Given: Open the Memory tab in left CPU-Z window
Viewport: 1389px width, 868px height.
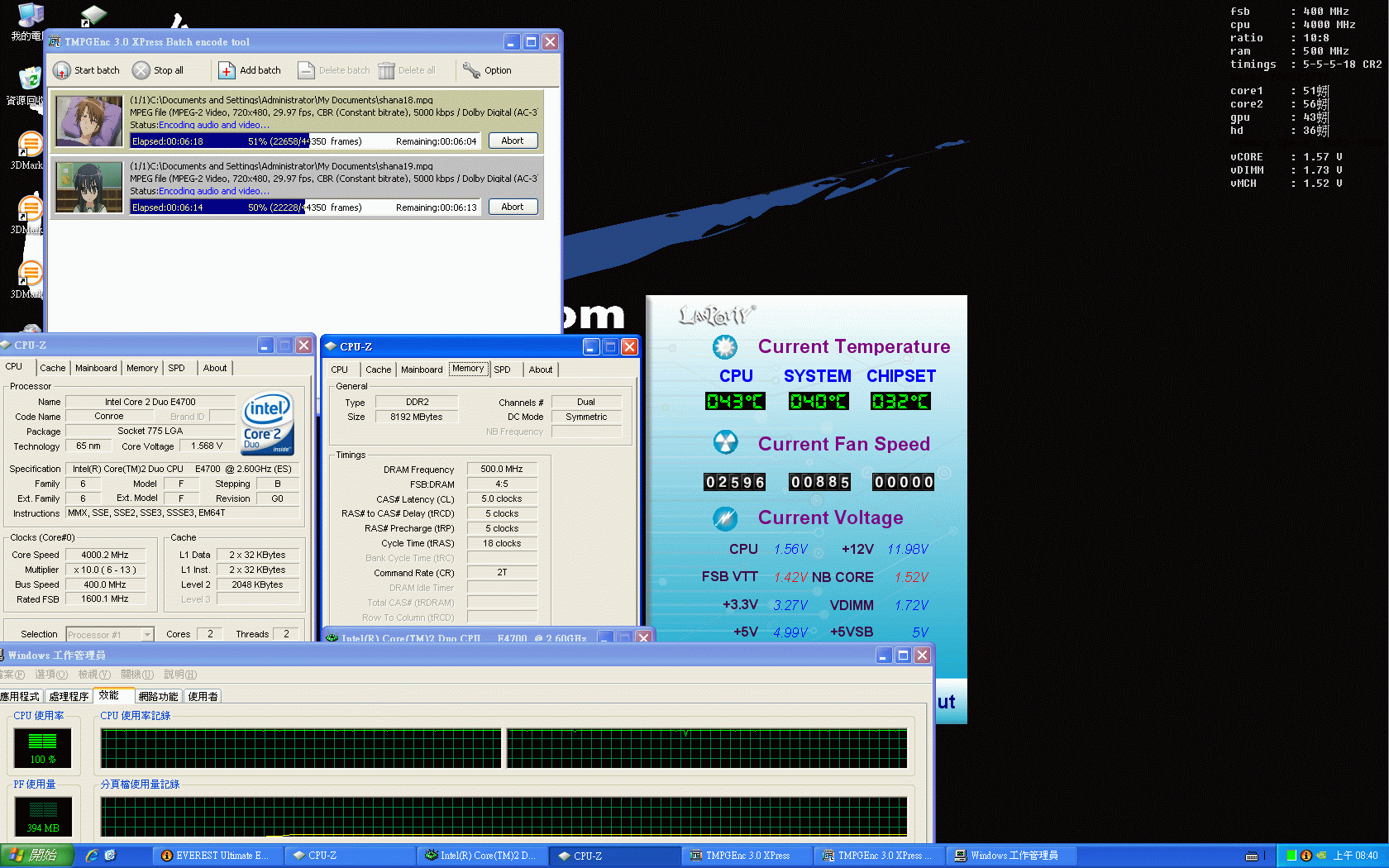Looking at the screenshot, I should [142, 368].
